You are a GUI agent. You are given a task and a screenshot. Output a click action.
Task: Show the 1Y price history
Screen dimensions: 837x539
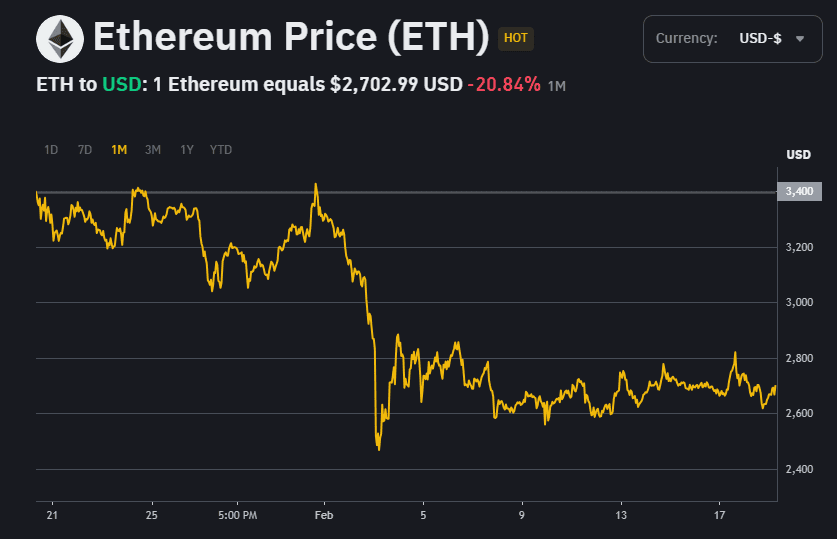[187, 150]
